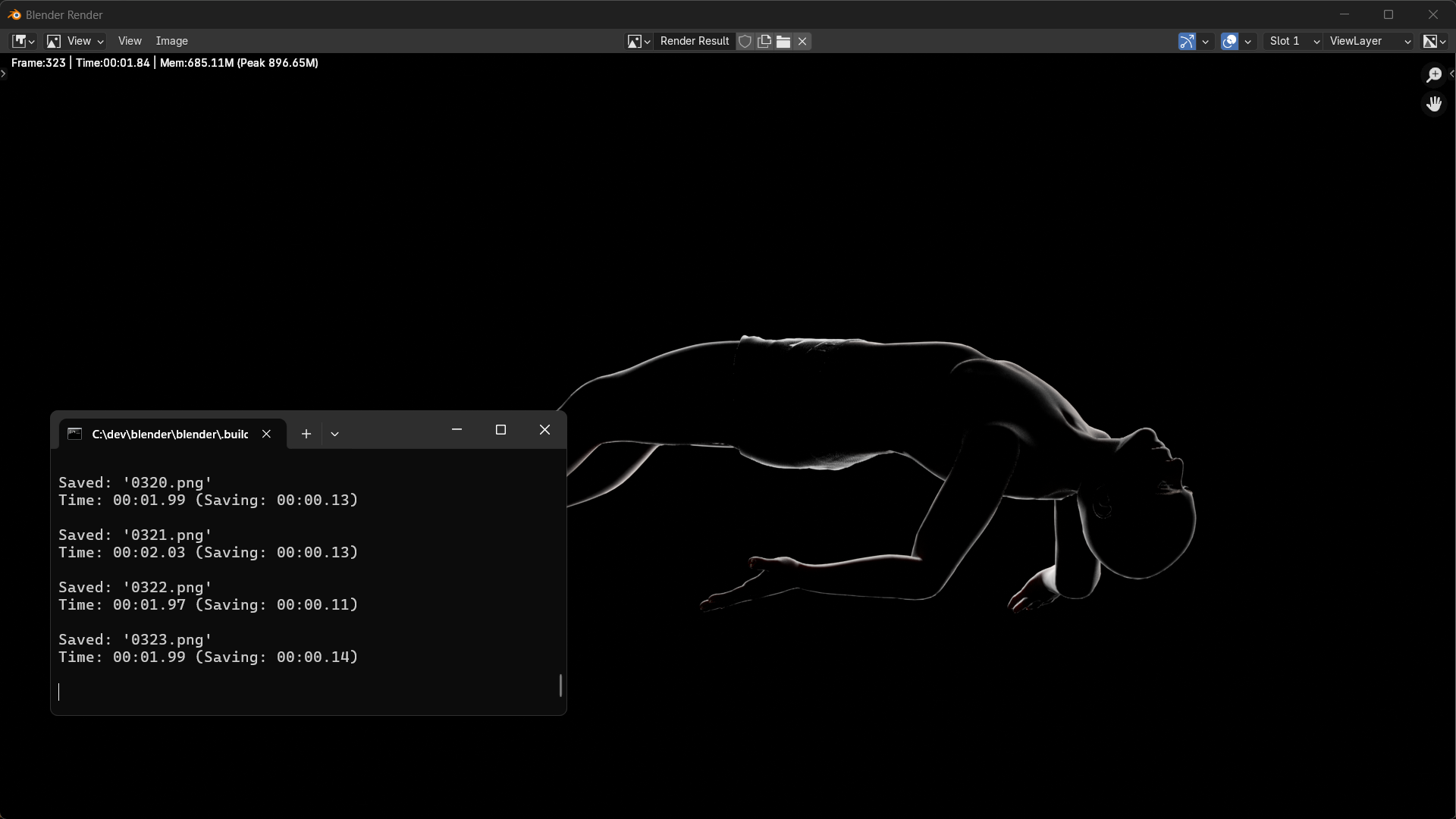Viewport: 1456px width, 819px height.
Task: Open the editor type selector in Blender header
Action: click(x=23, y=41)
